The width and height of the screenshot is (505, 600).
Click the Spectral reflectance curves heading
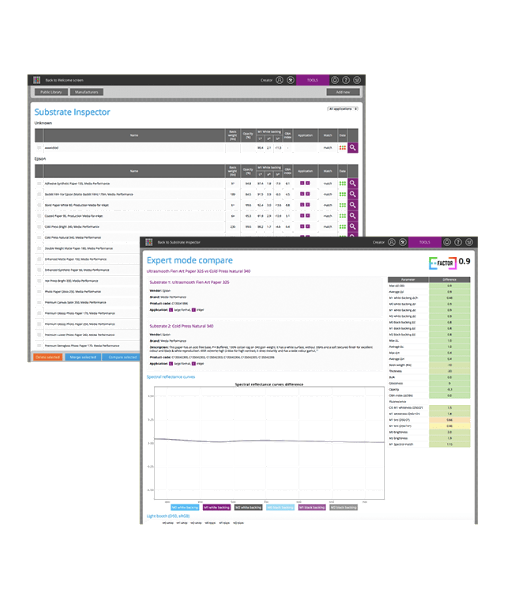point(171,377)
